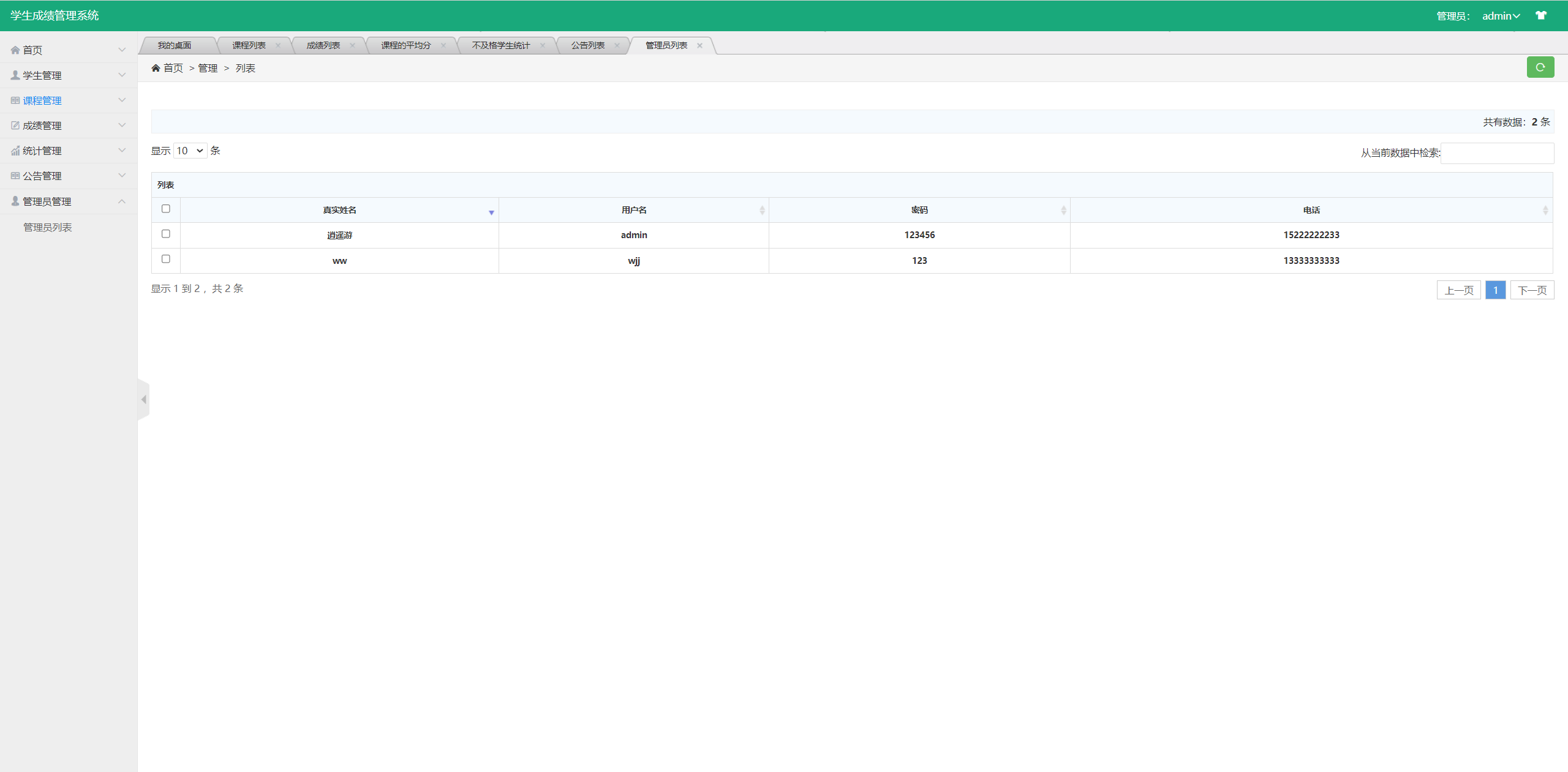Open the rows-per-page 10 dropdown
Viewport: 1568px width, 772px height.
(190, 151)
